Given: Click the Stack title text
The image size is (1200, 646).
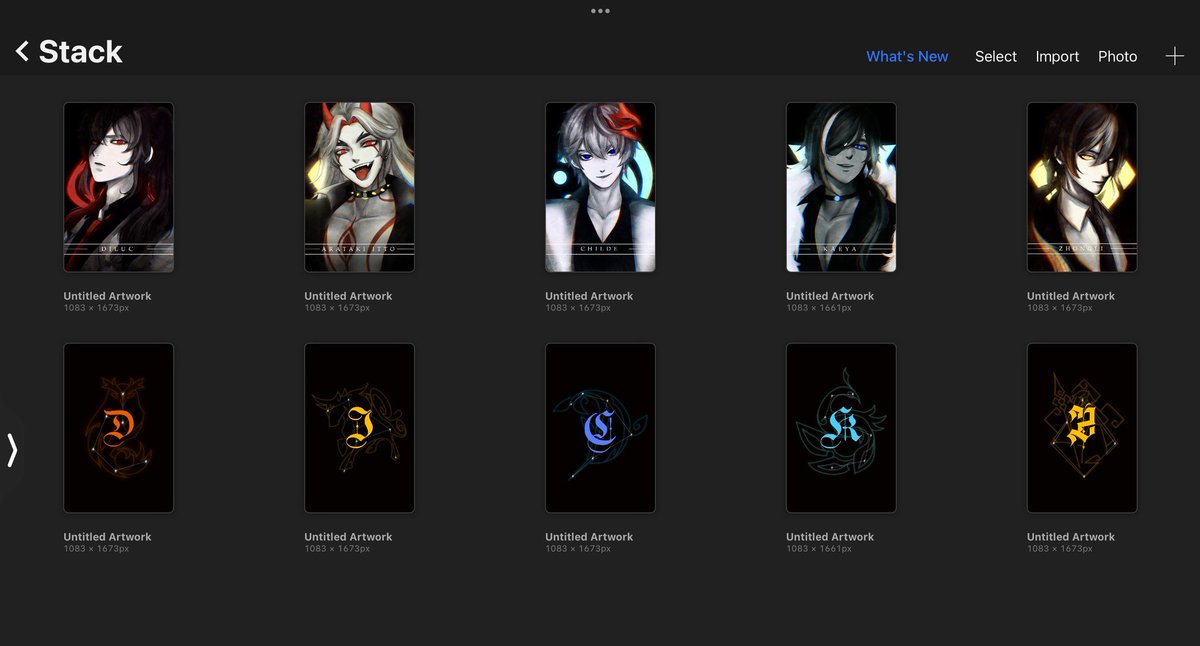Looking at the screenshot, I should tap(80, 52).
